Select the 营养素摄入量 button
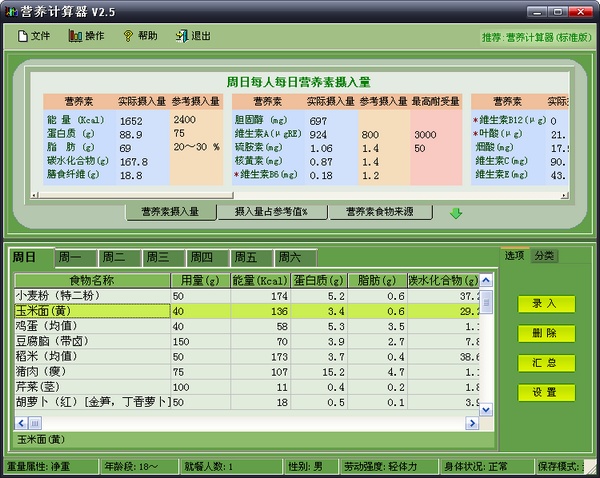Screen dimensions: 600x478 170,212
